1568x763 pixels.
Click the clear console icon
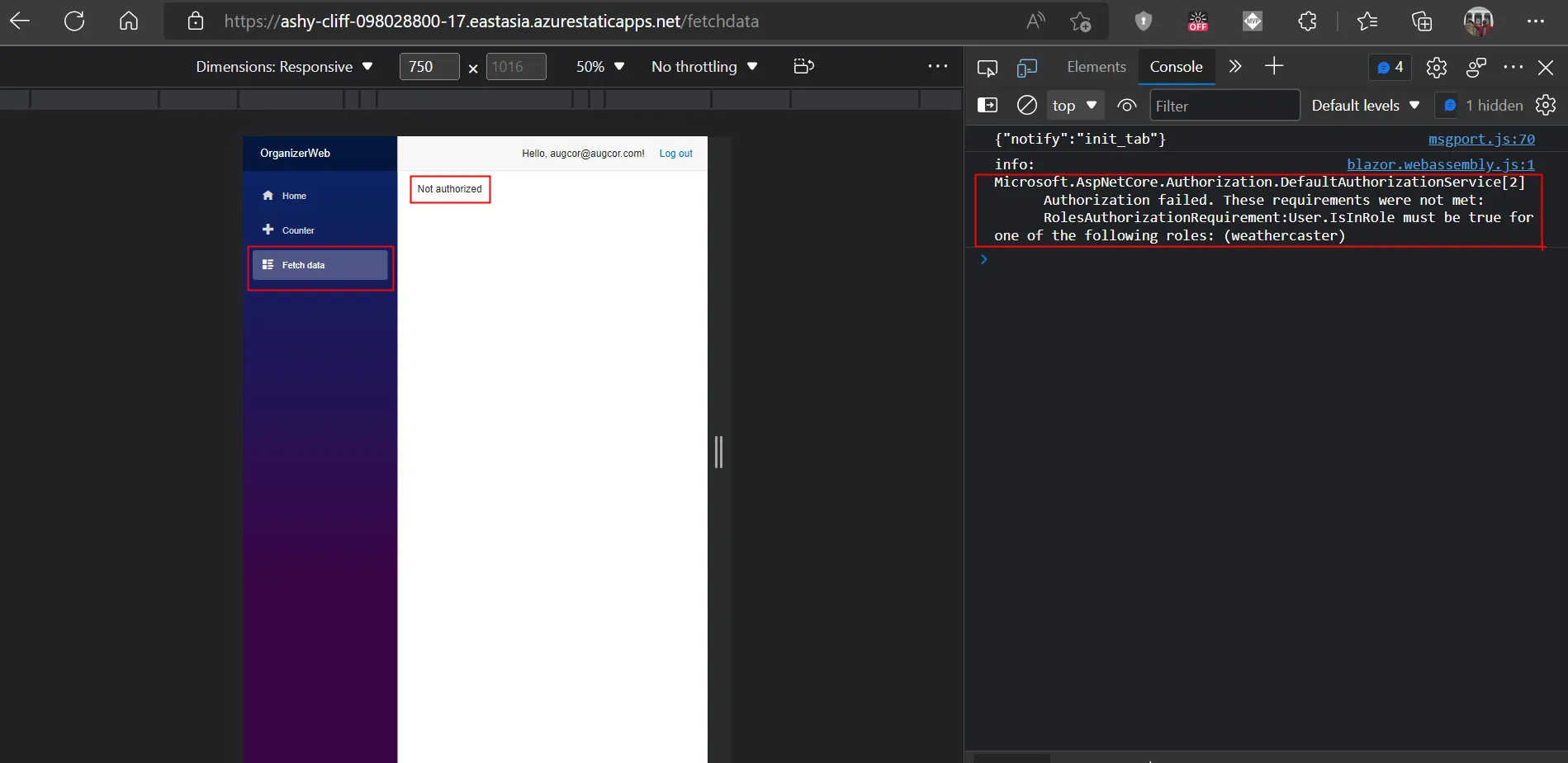coord(1026,105)
